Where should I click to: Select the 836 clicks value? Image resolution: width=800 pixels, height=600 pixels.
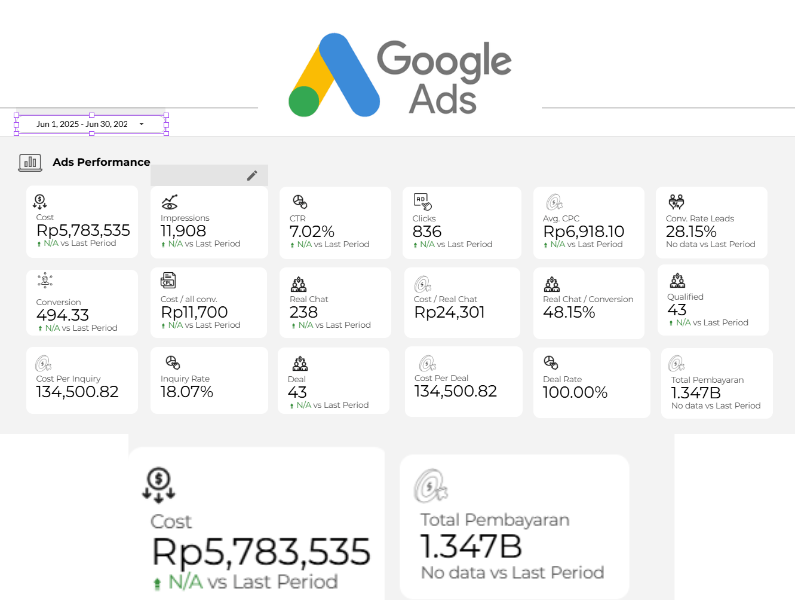[427, 232]
